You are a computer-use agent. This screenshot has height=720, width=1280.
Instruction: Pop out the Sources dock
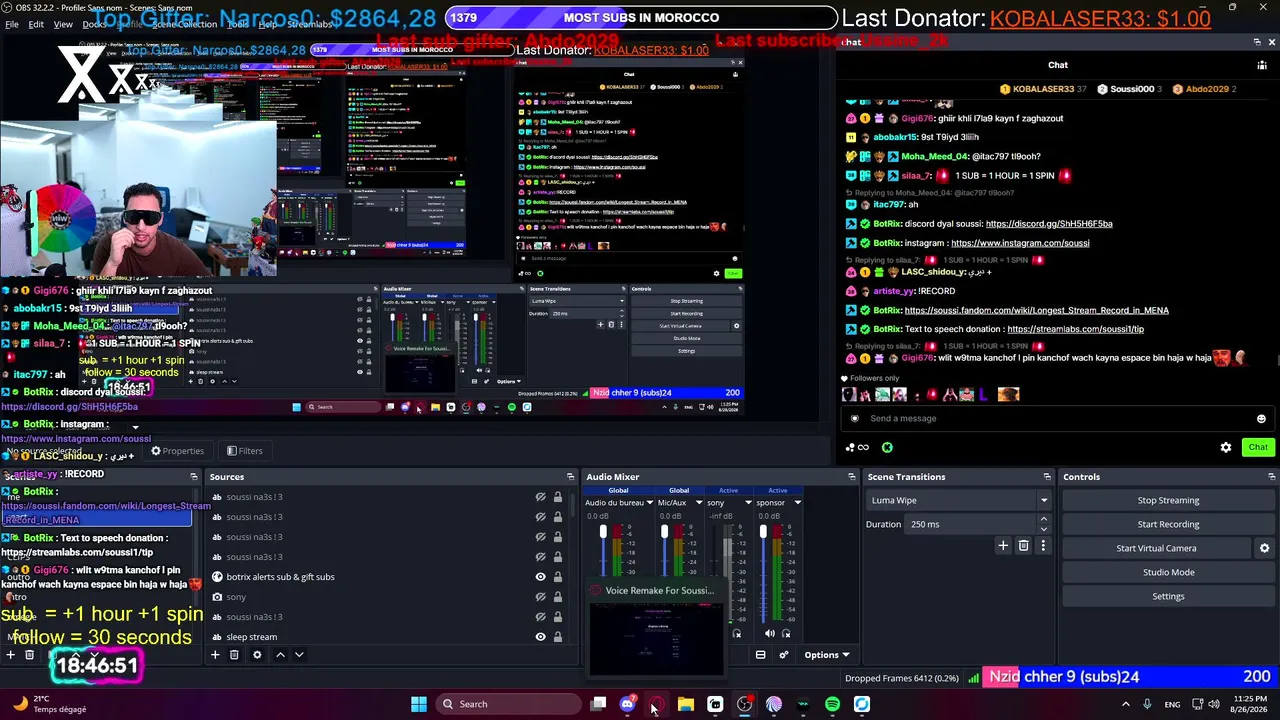pyautogui.click(x=570, y=477)
